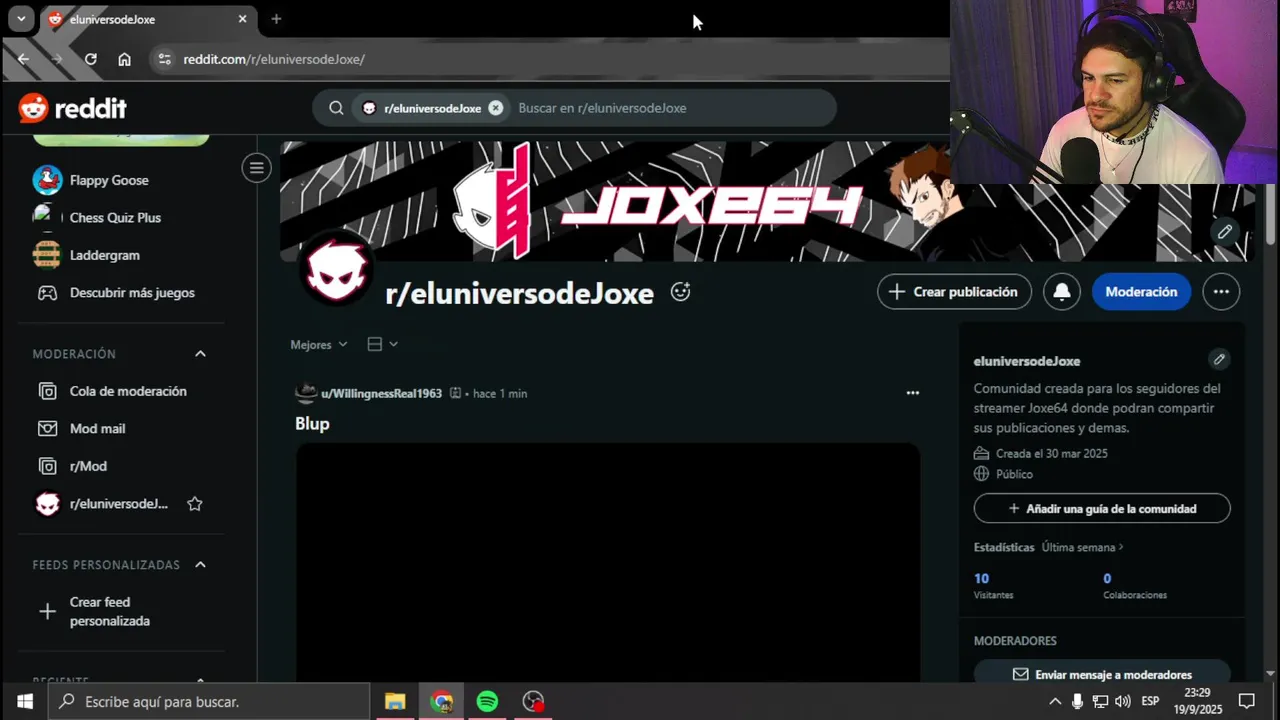Image resolution: width=1280 pixels, height=720 pixels.
Task: Edit community description pencil icon
Action: point(1218,360)
